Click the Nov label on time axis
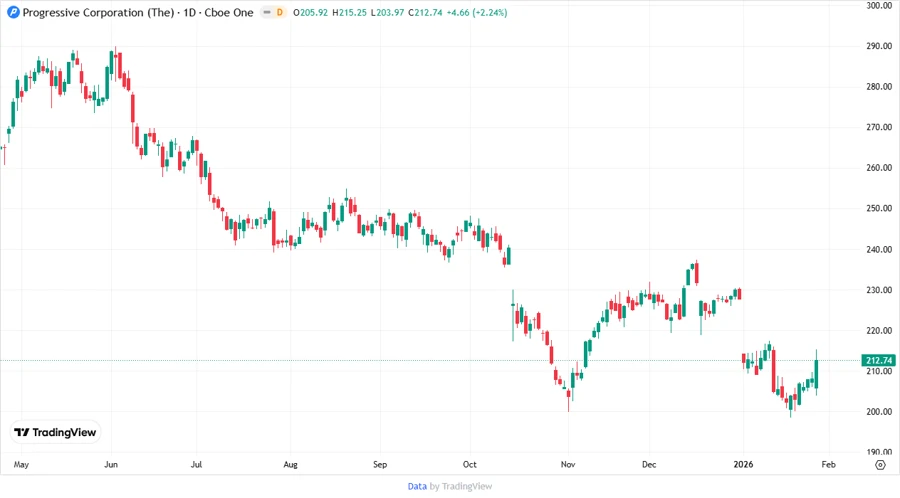900x498 pixels. (568, 464)
